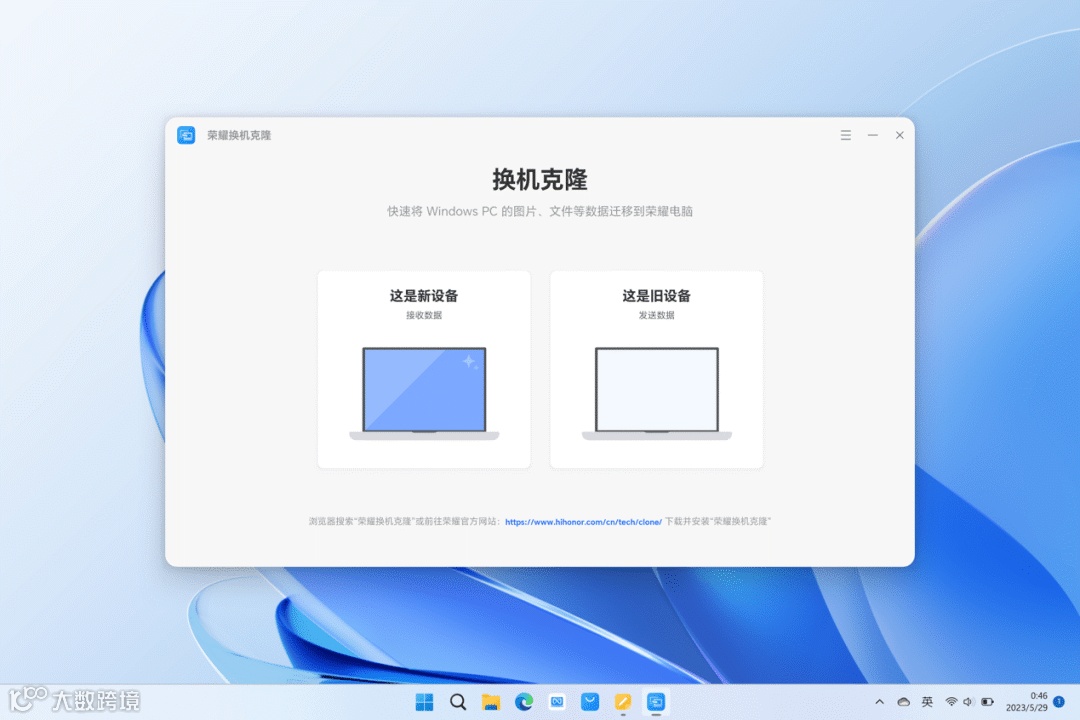Switch the input method via the 英 indicator

pos(927,702)
